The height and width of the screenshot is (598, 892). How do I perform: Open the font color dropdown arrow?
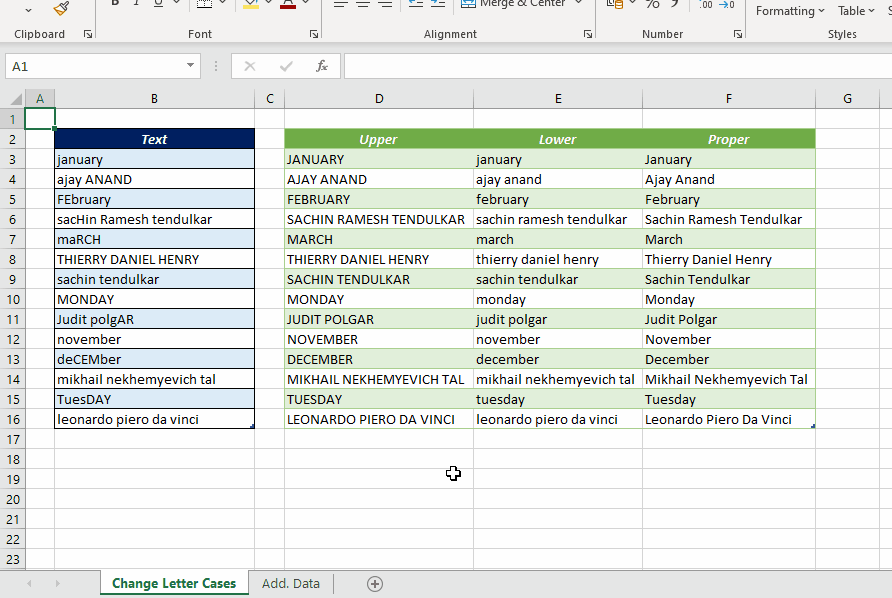305,3
